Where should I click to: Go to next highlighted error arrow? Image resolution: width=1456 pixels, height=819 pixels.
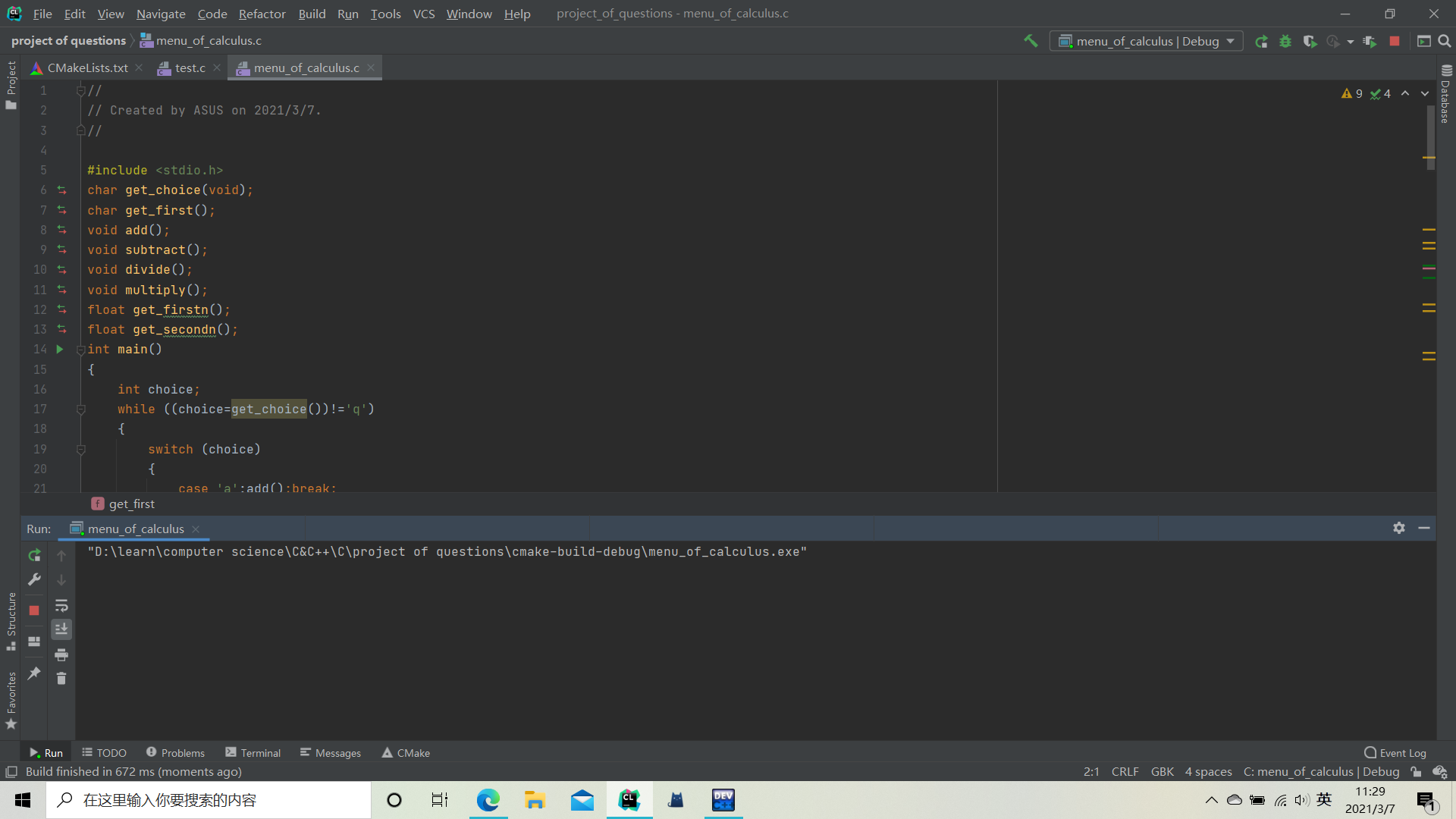pyautogui.click(x=1425, y=93)
